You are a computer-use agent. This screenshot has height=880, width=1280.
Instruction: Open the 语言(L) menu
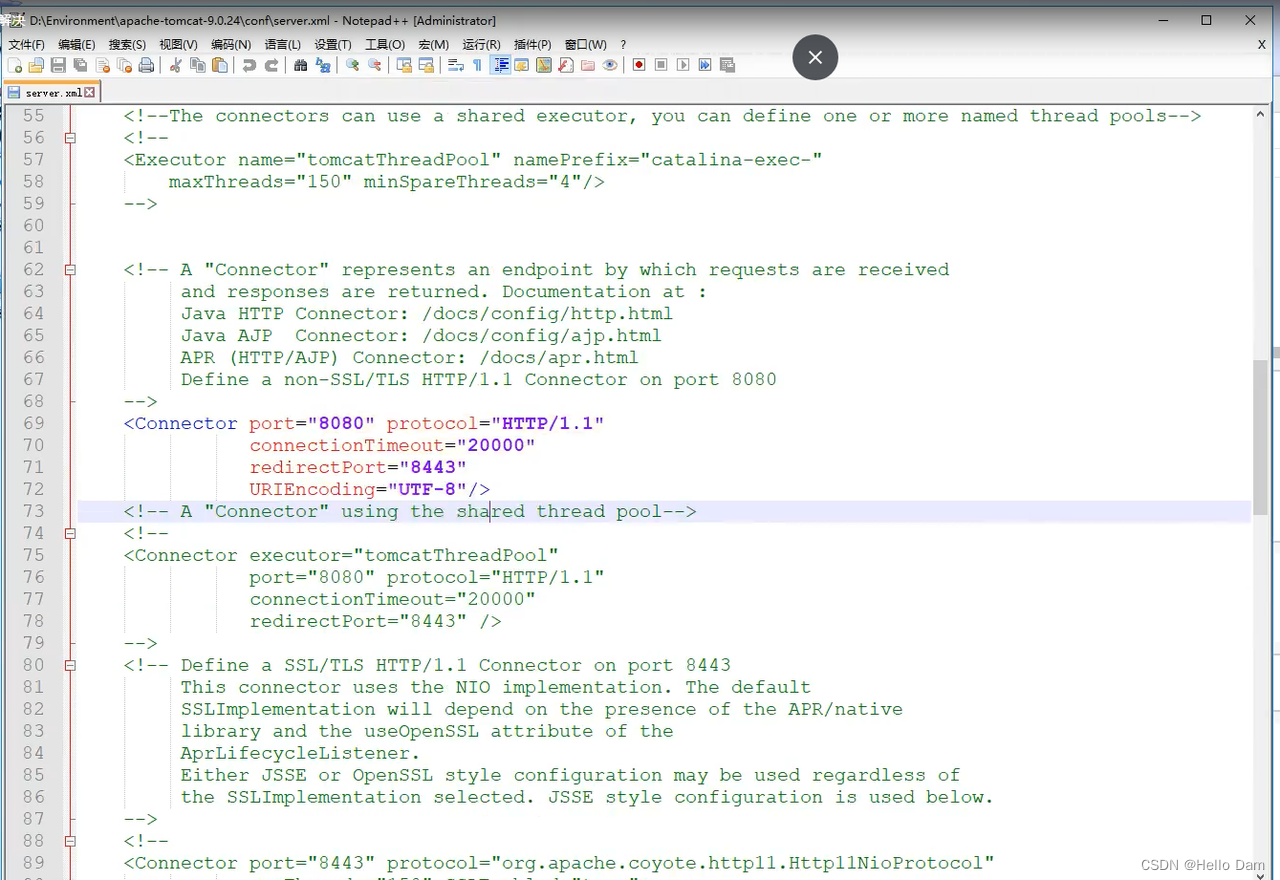click(x=283, y=44)
